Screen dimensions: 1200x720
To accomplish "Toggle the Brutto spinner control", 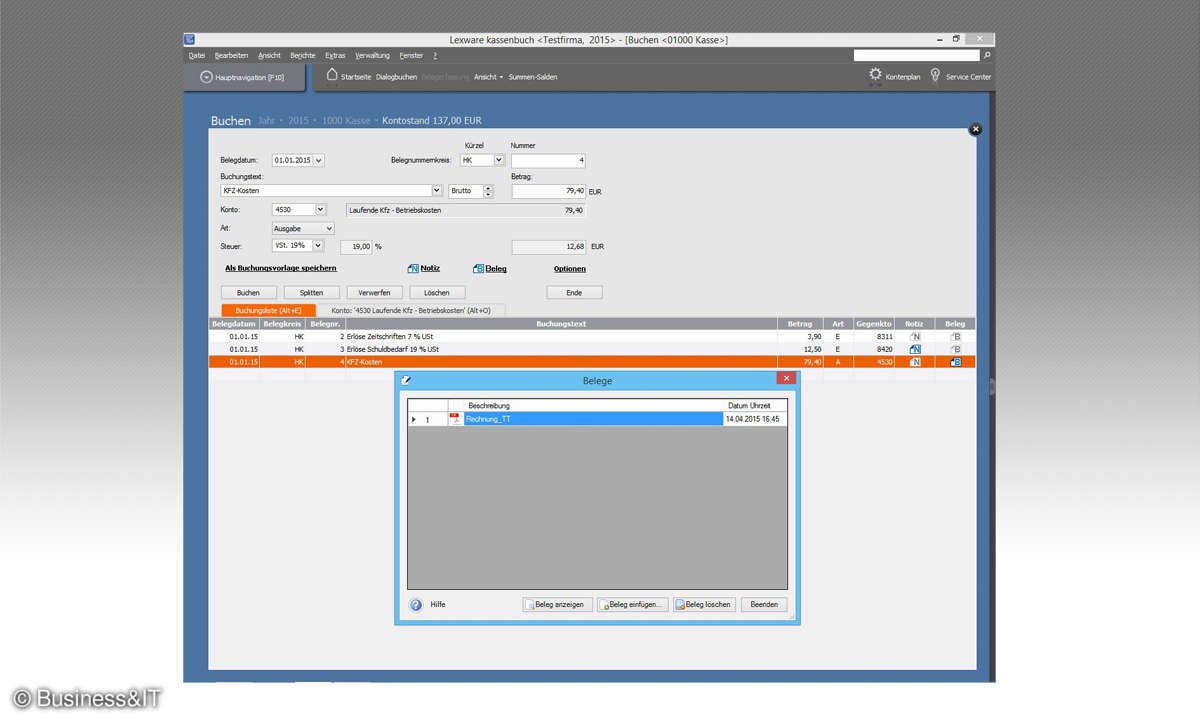I will 488,190.
